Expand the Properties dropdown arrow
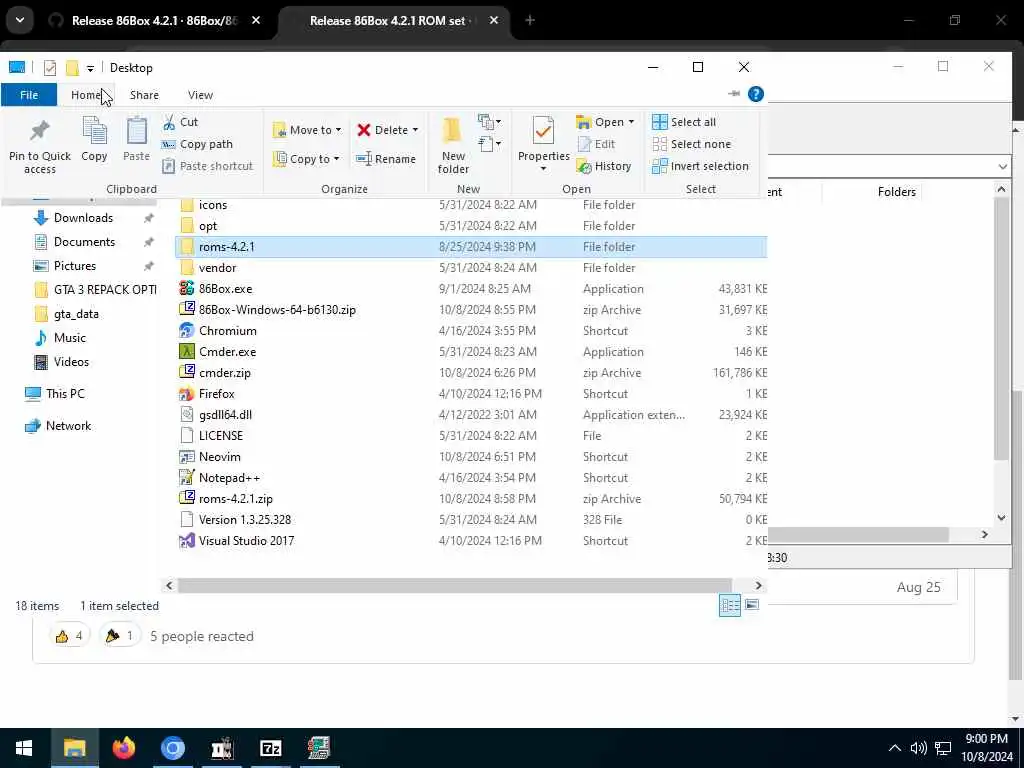 543,168
